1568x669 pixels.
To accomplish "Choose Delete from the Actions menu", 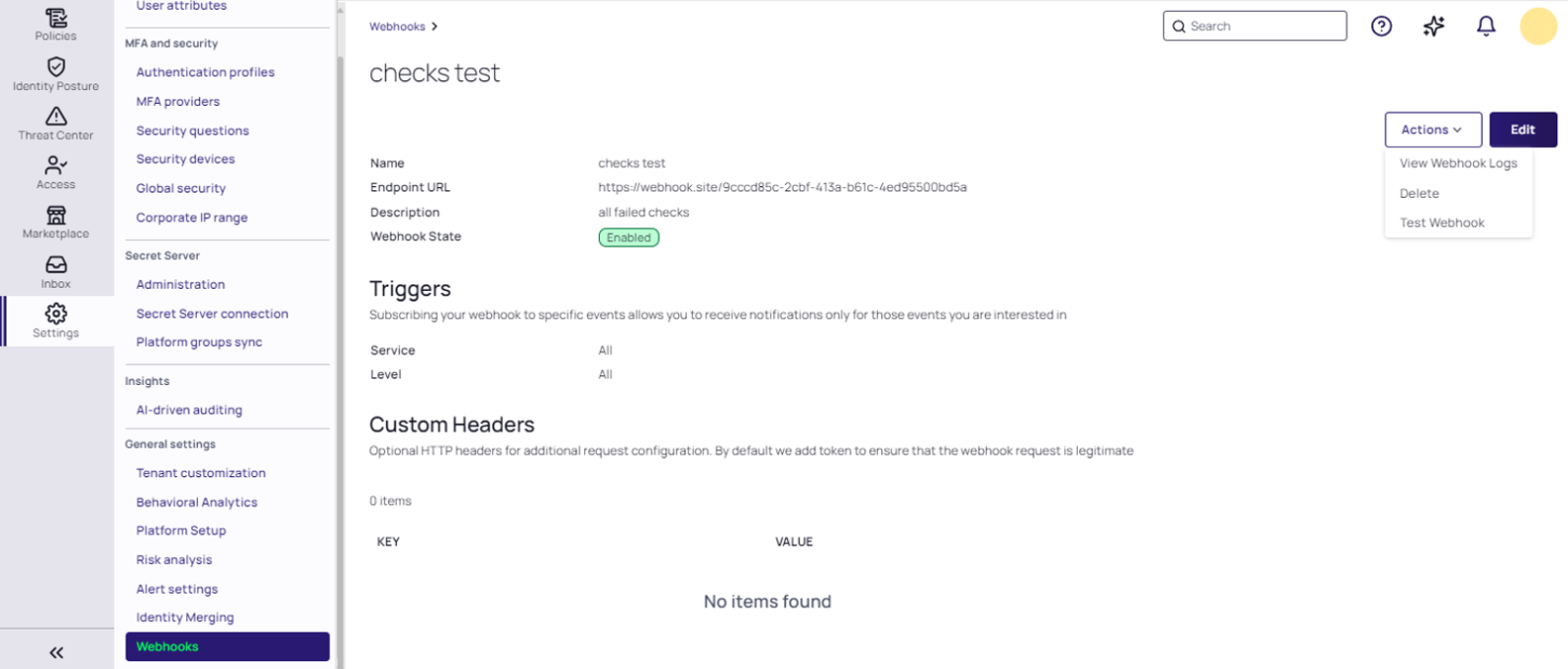I will pyautogui.click(x=1419, y=193).
